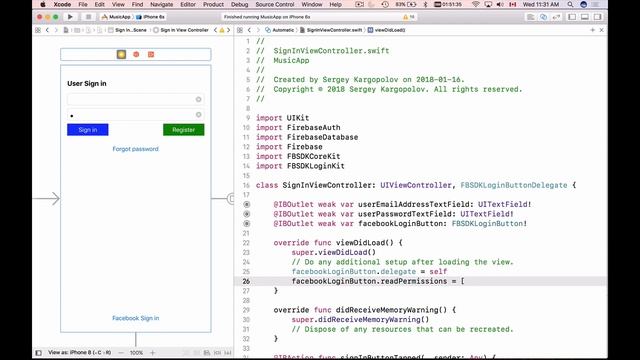Toggle the document outline in the storyboard
Screen dimensions: 640x360
[x=38, y=353]
